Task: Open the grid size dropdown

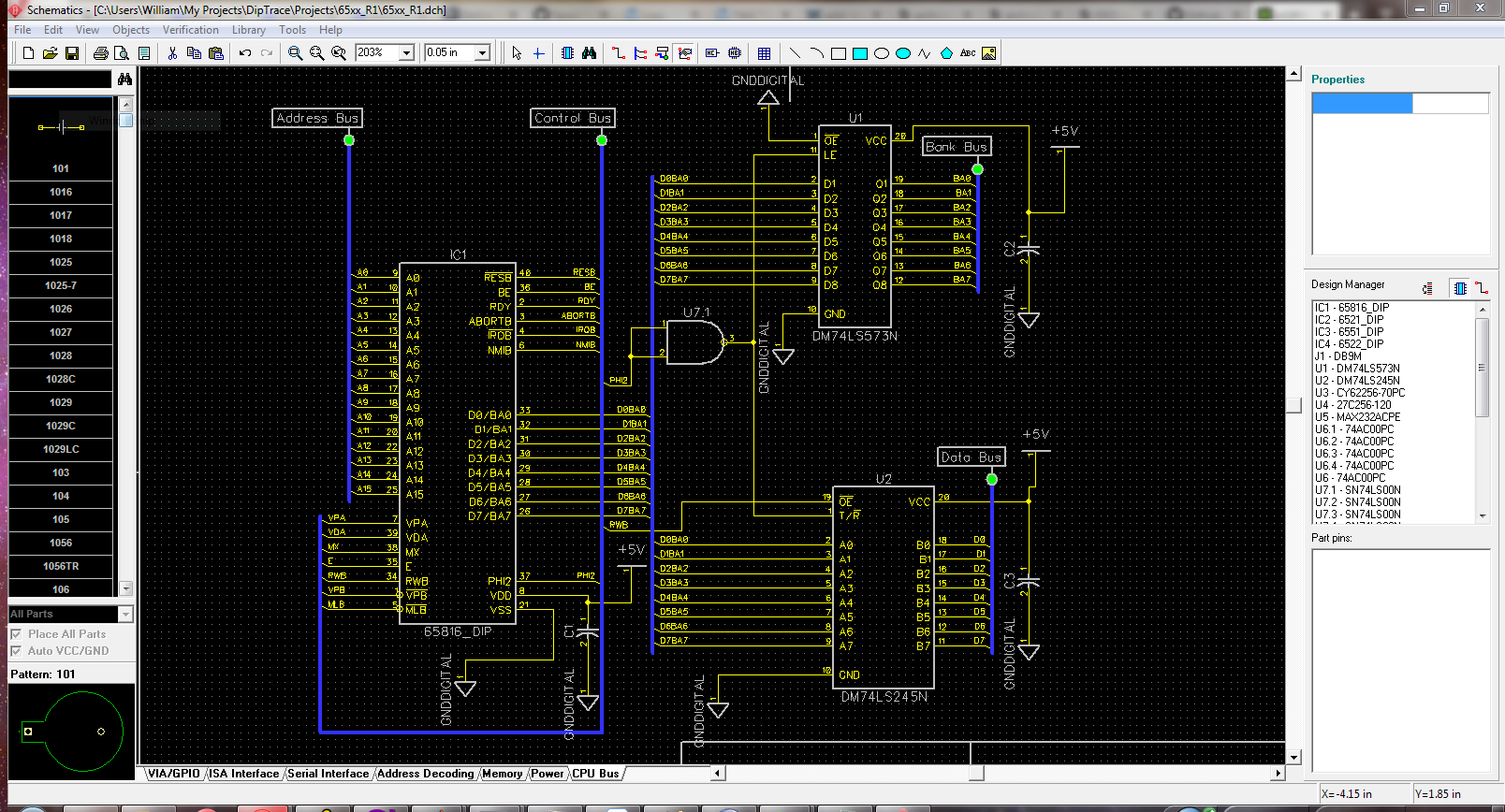Action: pyautogui.click(x=482, y=53)
